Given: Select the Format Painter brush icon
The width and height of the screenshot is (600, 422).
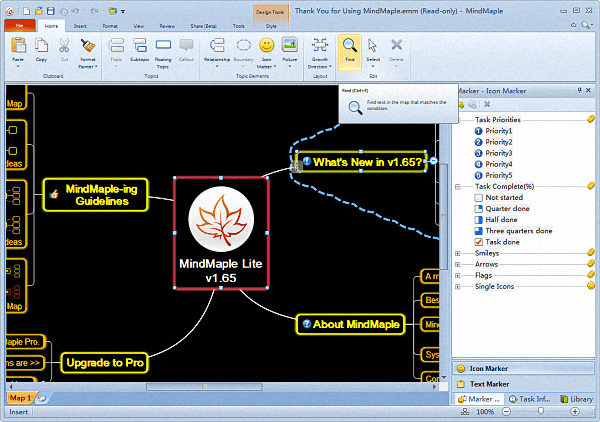Looking at the screenshot, I should pyautogui.click(x=88, y=46).
